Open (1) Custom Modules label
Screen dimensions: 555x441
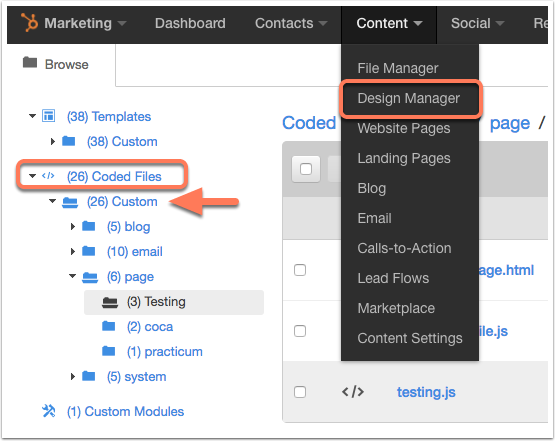pos(125,411)
